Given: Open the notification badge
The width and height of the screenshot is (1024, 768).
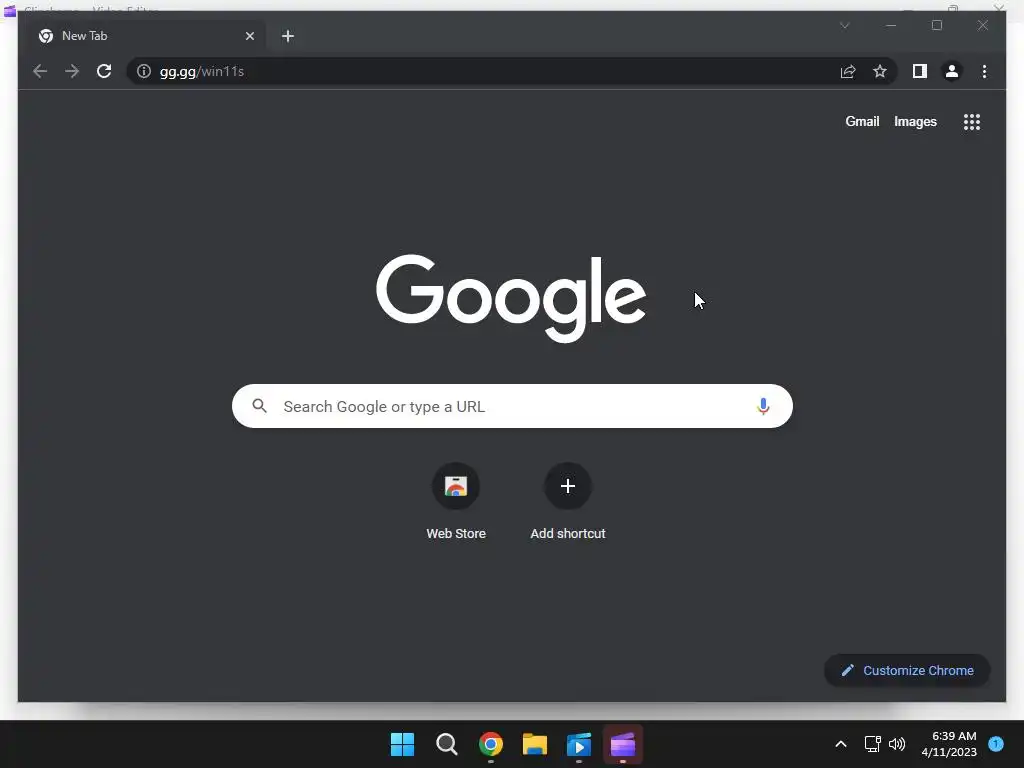Looking at the screenshot, I should pos(996,744).
